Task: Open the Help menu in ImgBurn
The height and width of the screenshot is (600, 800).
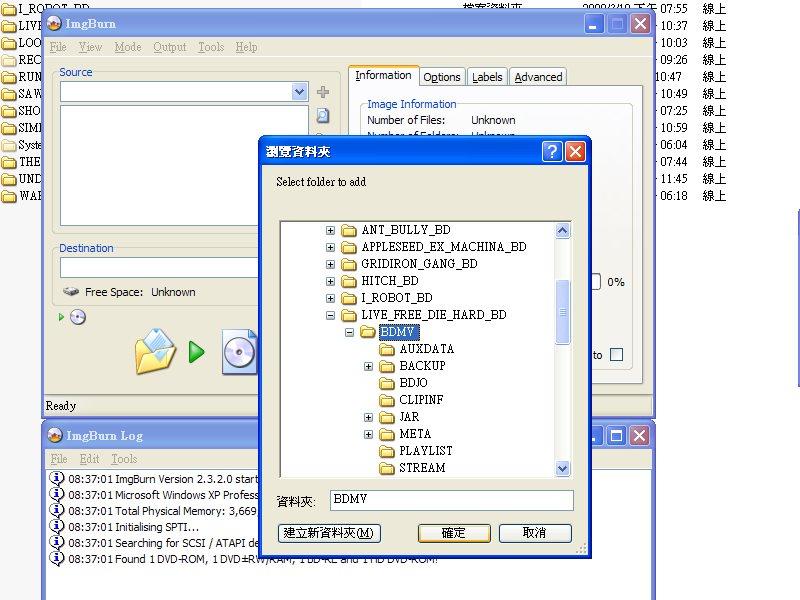Action: (x=246, y=47)
